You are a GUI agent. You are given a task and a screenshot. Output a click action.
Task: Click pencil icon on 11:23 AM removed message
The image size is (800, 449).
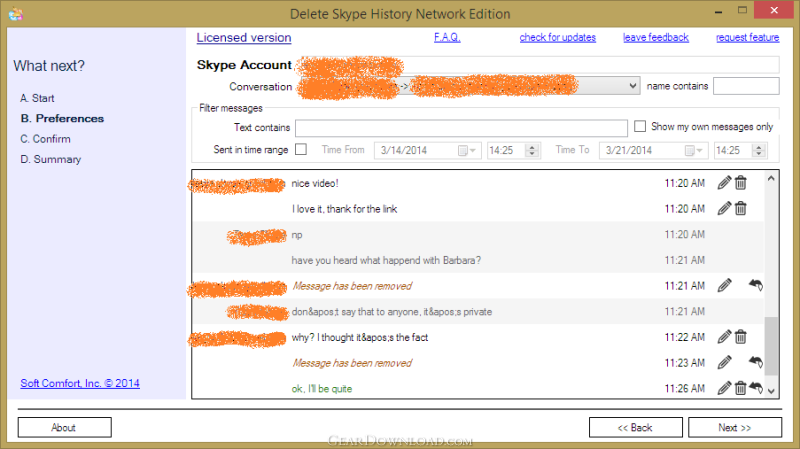click(x=724, y=362)
